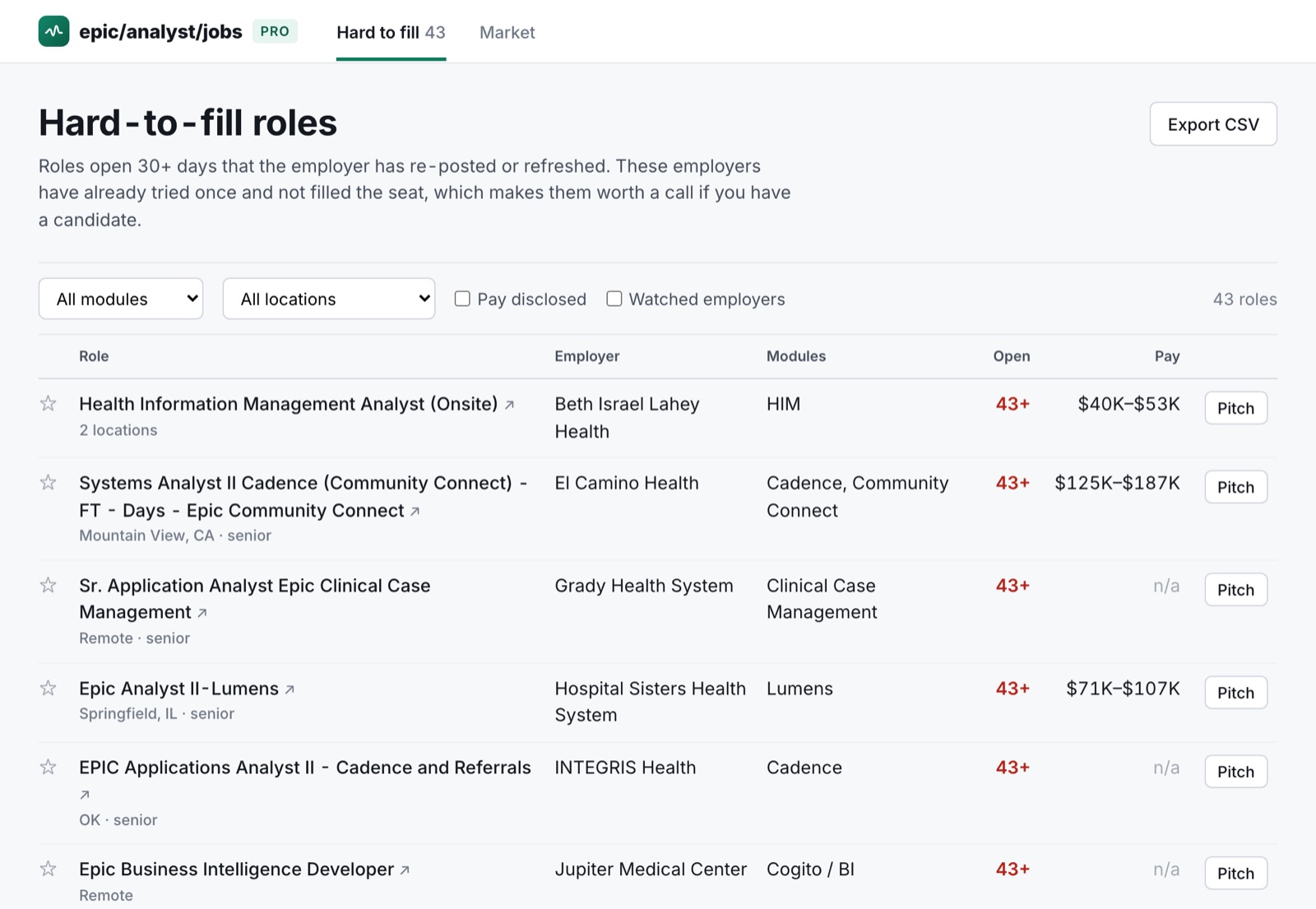This screenshot has height=909, width=1316.
Task: Switch to the Market tab
Action: [x=507, y=32]
